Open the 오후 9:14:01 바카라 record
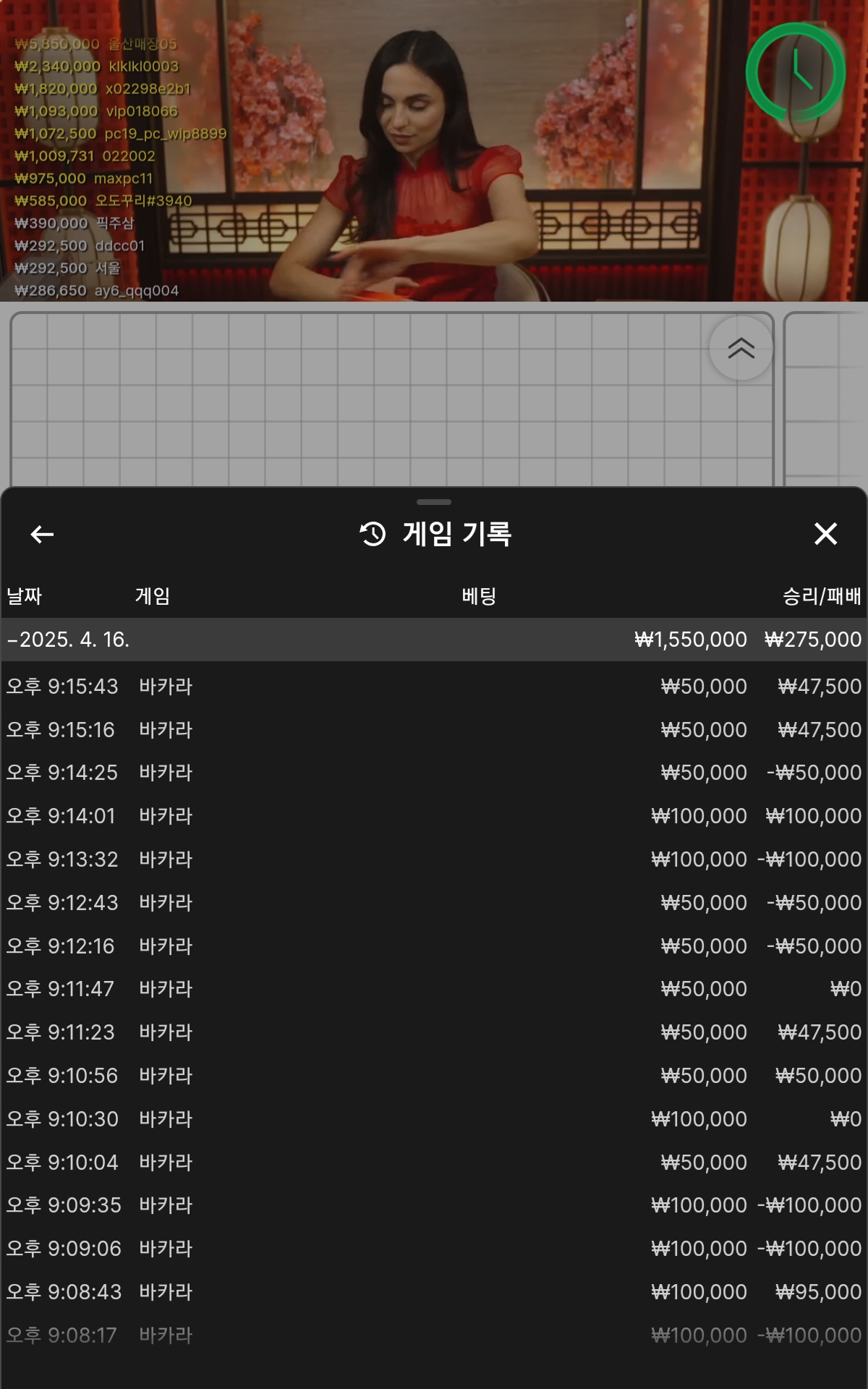 click(x=434, y=816)
